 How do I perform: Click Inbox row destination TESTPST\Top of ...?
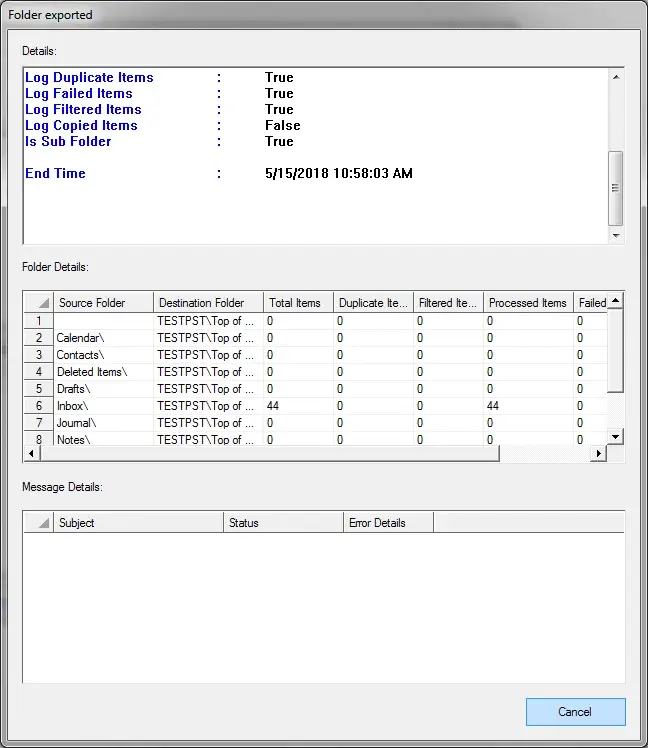click(x=208, y=406)
